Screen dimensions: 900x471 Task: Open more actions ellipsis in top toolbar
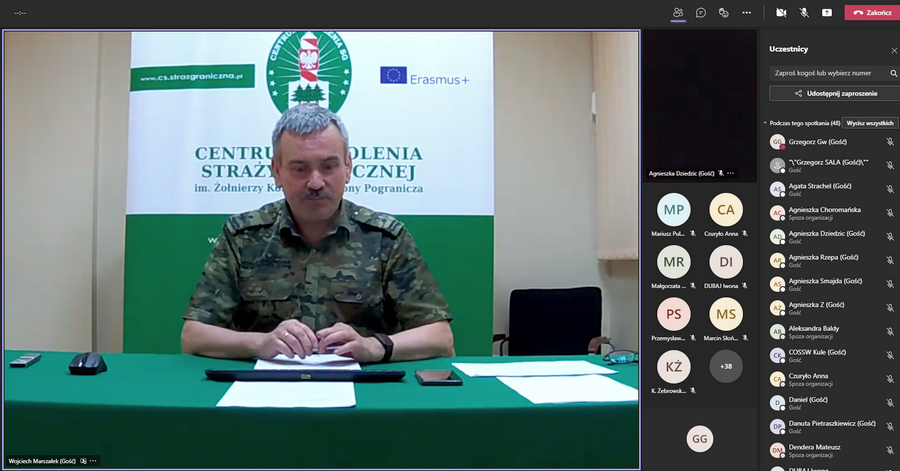click(746, 13)
